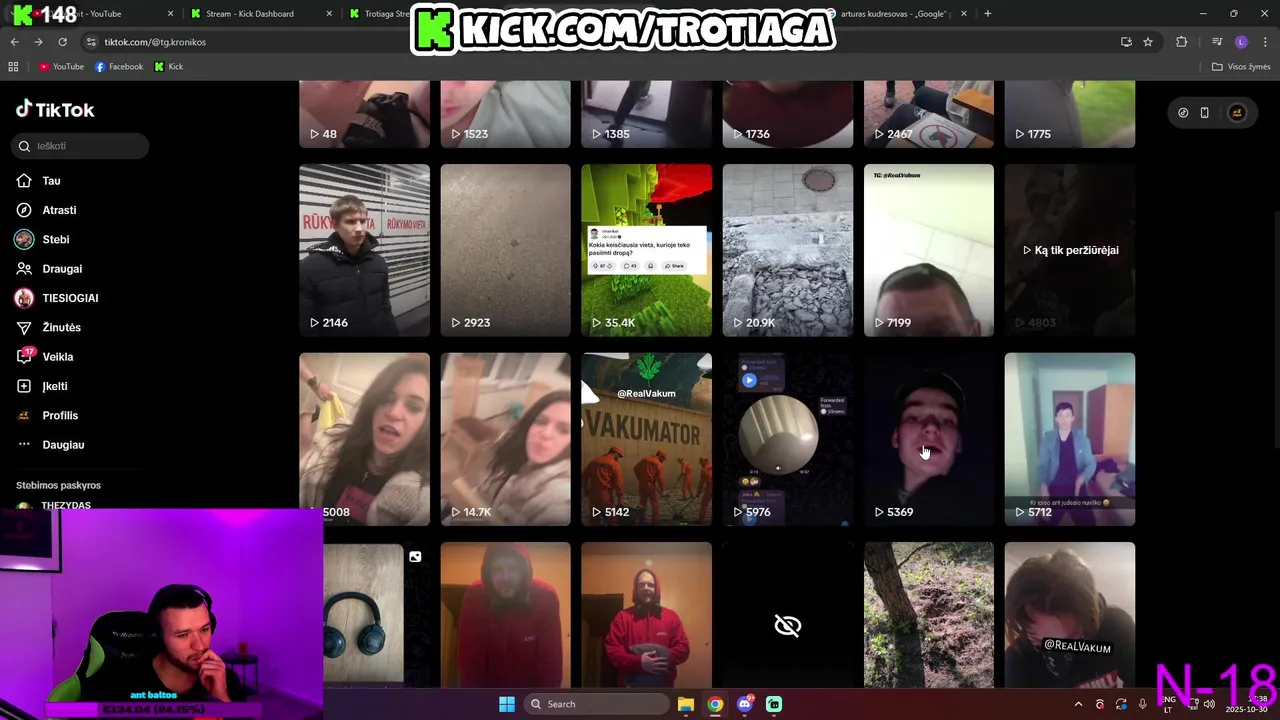
Task: Close the Stream - Kick Dashboard tab
Action: tap(330, 14)
